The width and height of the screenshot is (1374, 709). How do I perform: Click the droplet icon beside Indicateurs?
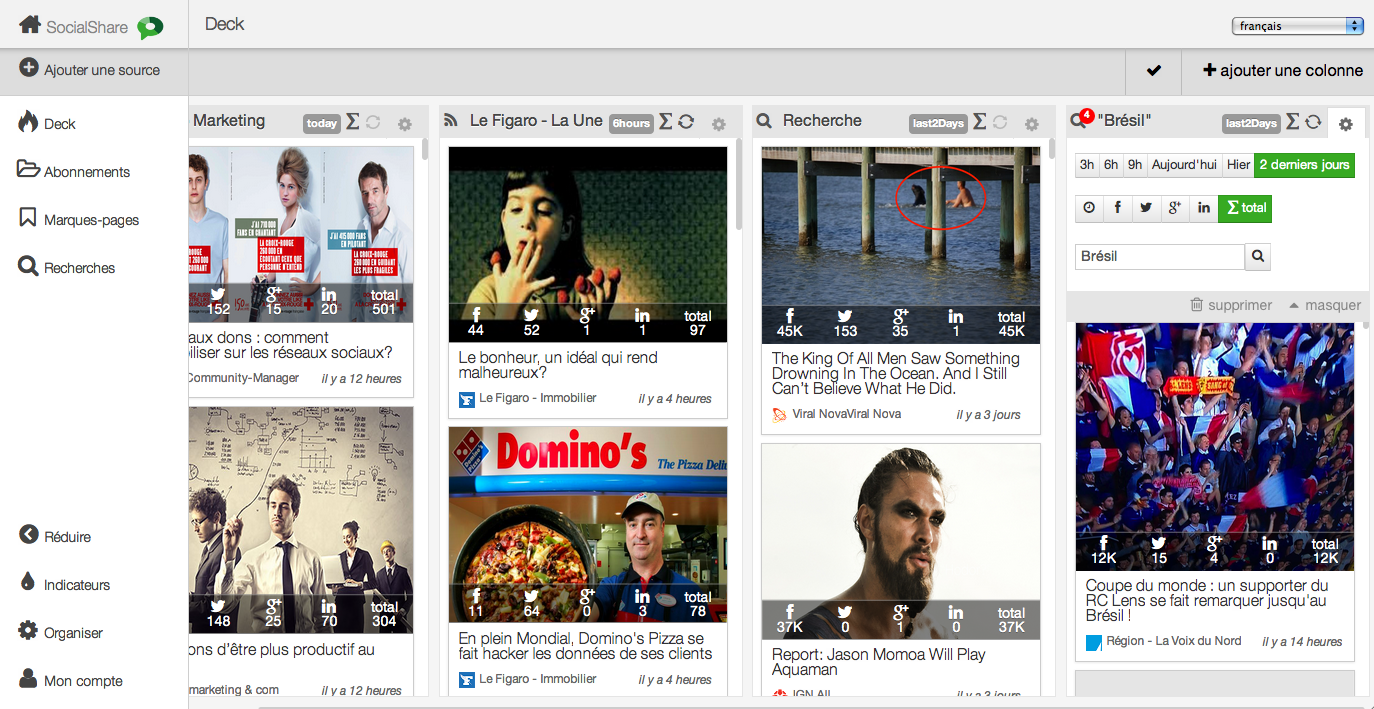tap(28, 582)
